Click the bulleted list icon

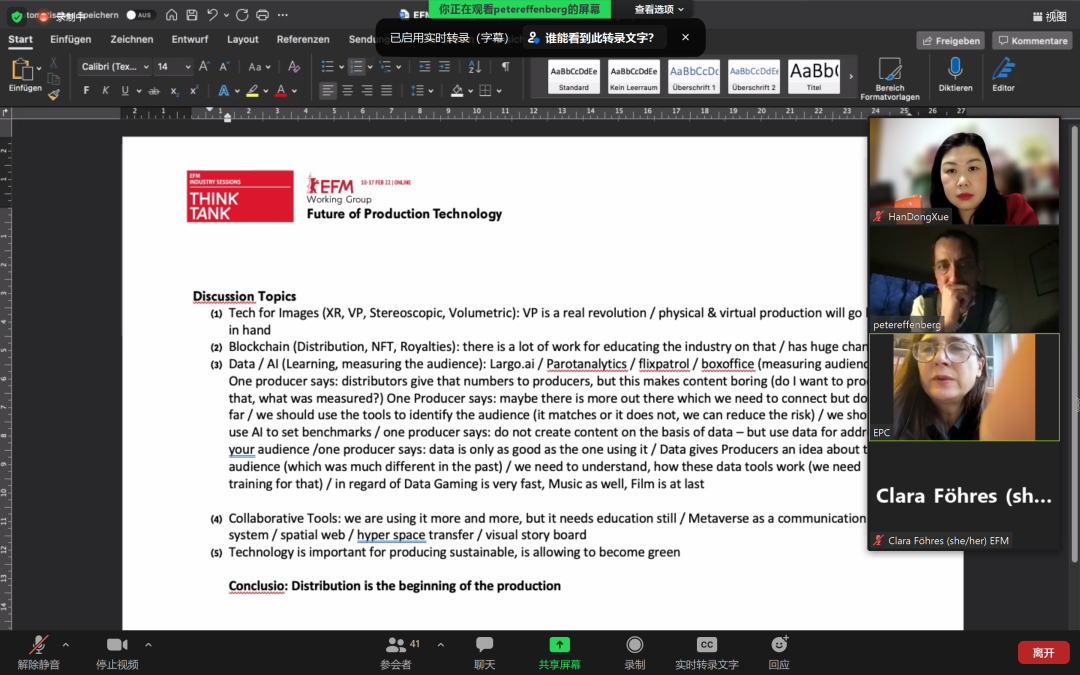(x=327, y=67)
